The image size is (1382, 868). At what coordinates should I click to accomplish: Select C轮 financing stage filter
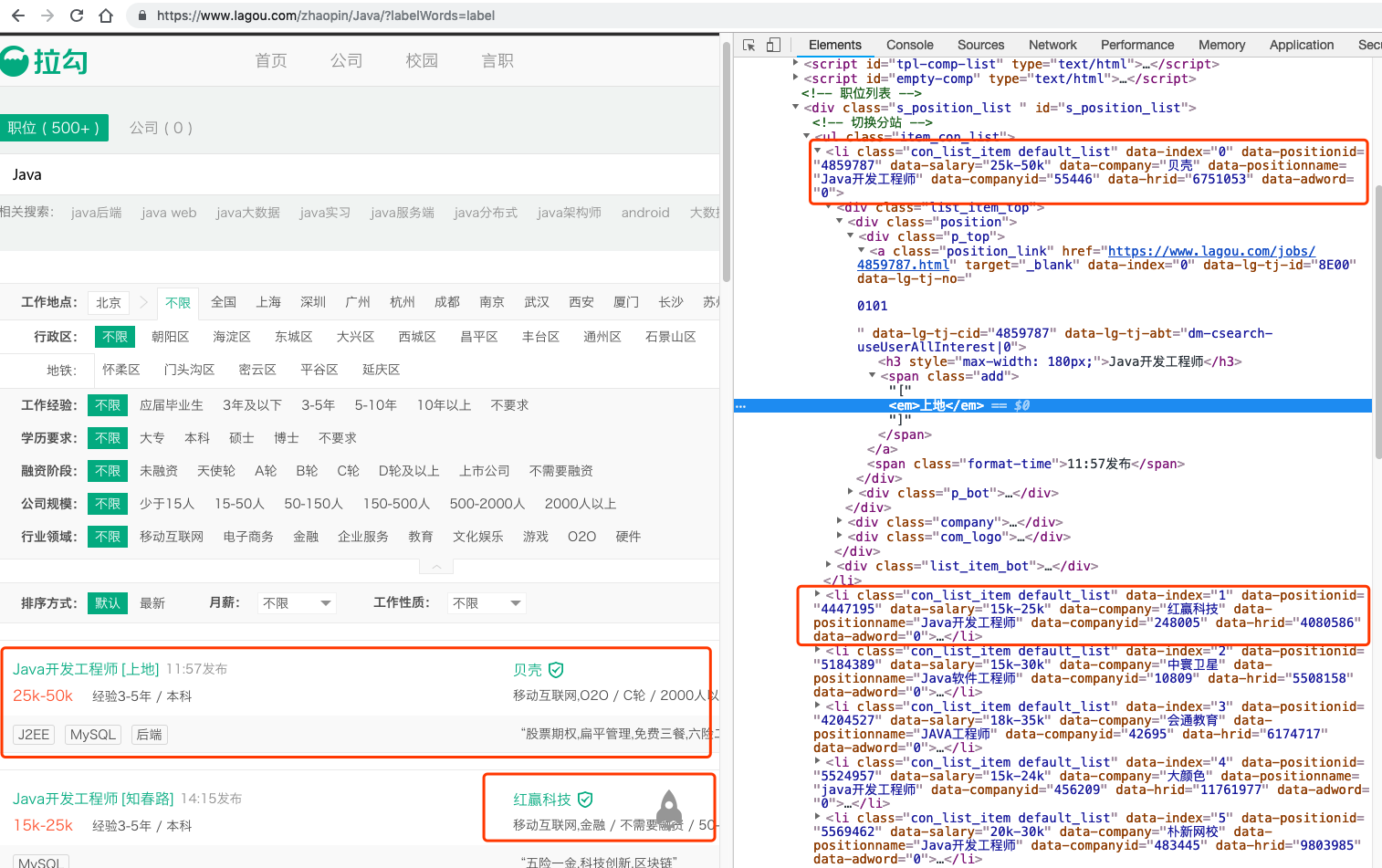point(348,471)
